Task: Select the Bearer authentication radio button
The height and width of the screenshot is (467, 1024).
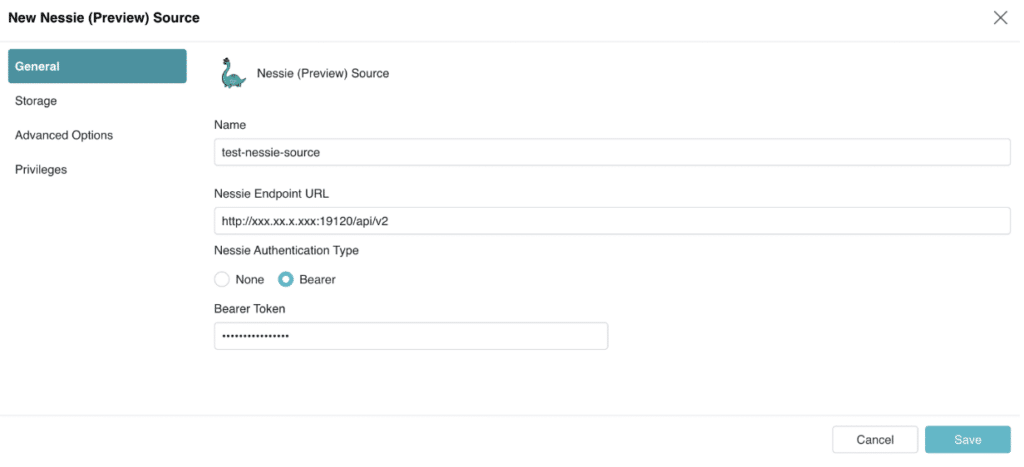Action: tap(285, 279)
